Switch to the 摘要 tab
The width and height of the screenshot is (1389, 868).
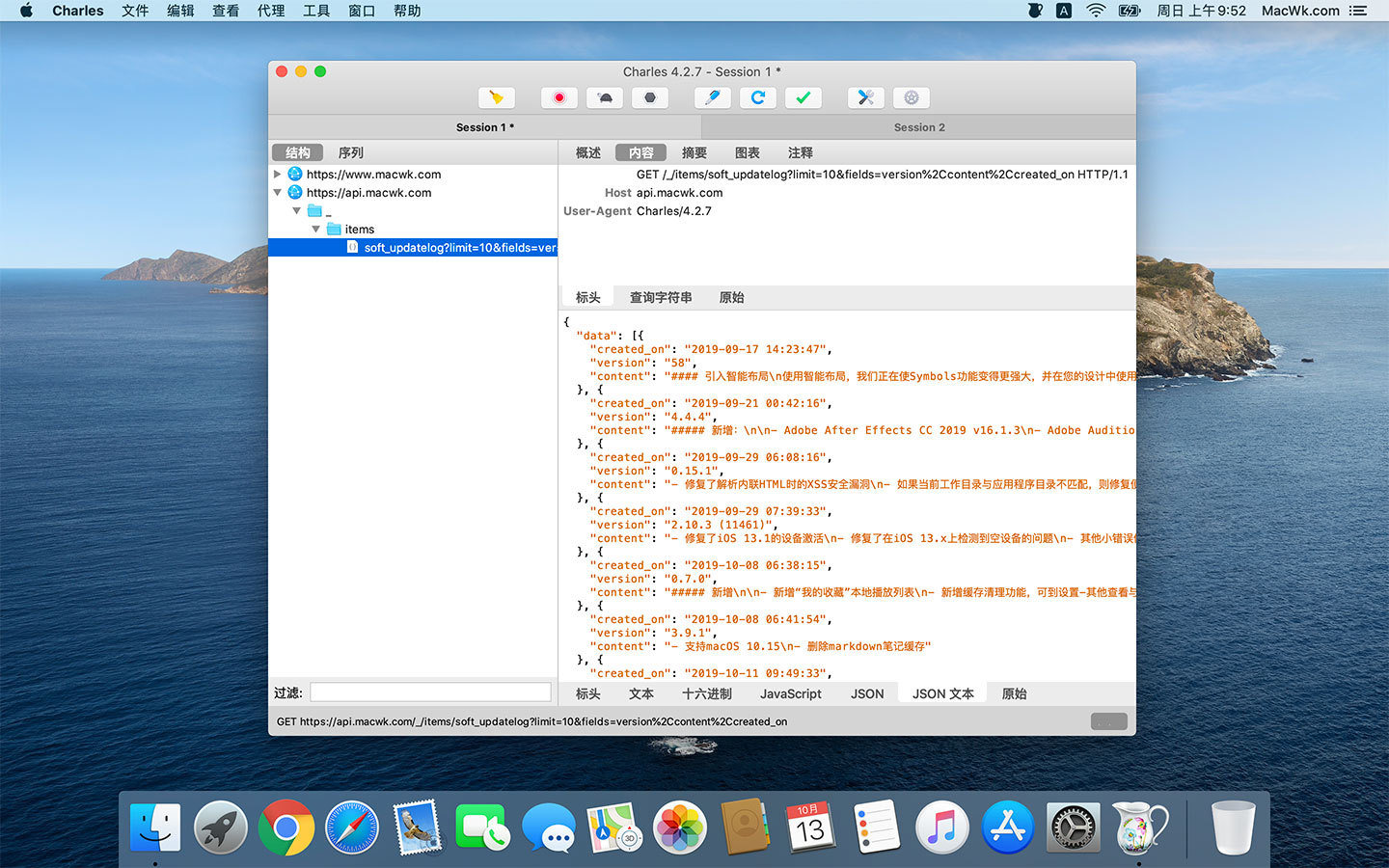click(x=694, y=152)
